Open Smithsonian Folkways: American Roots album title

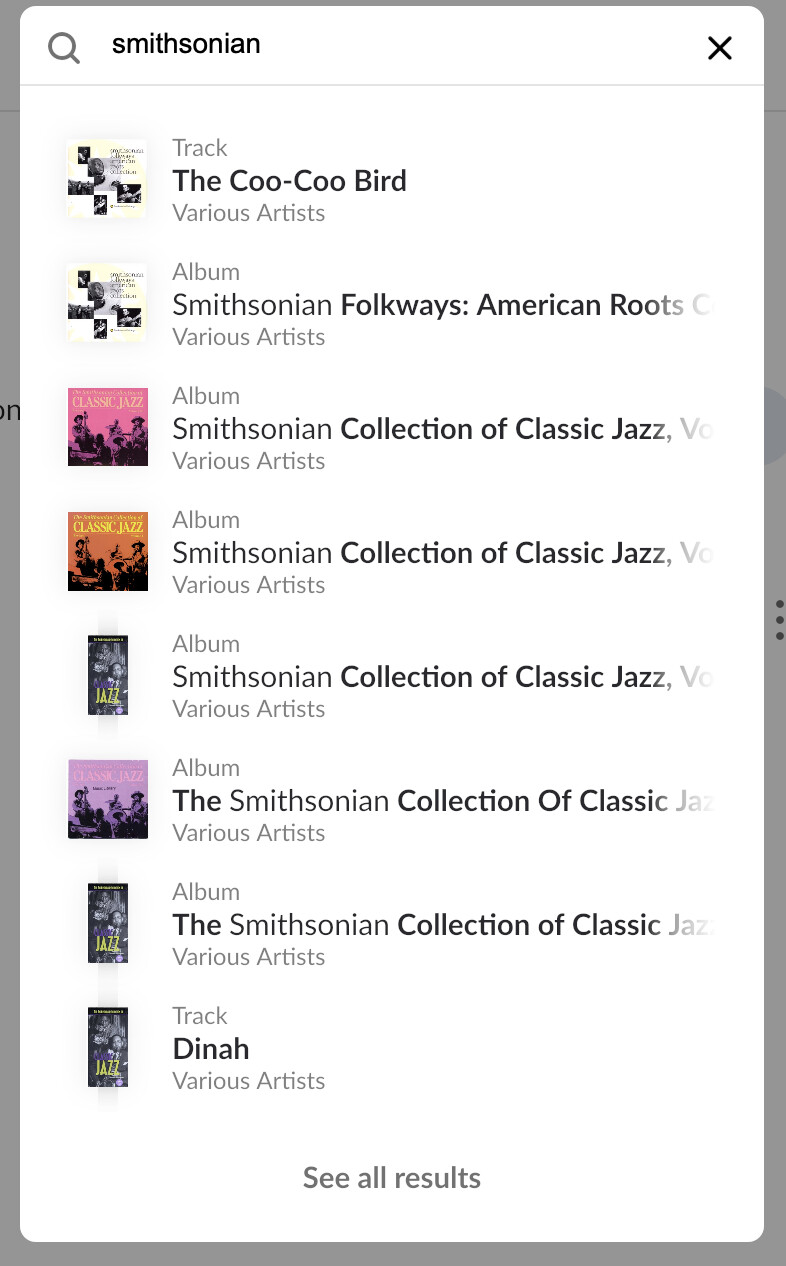pyautogui.click(x=440, y=305)
